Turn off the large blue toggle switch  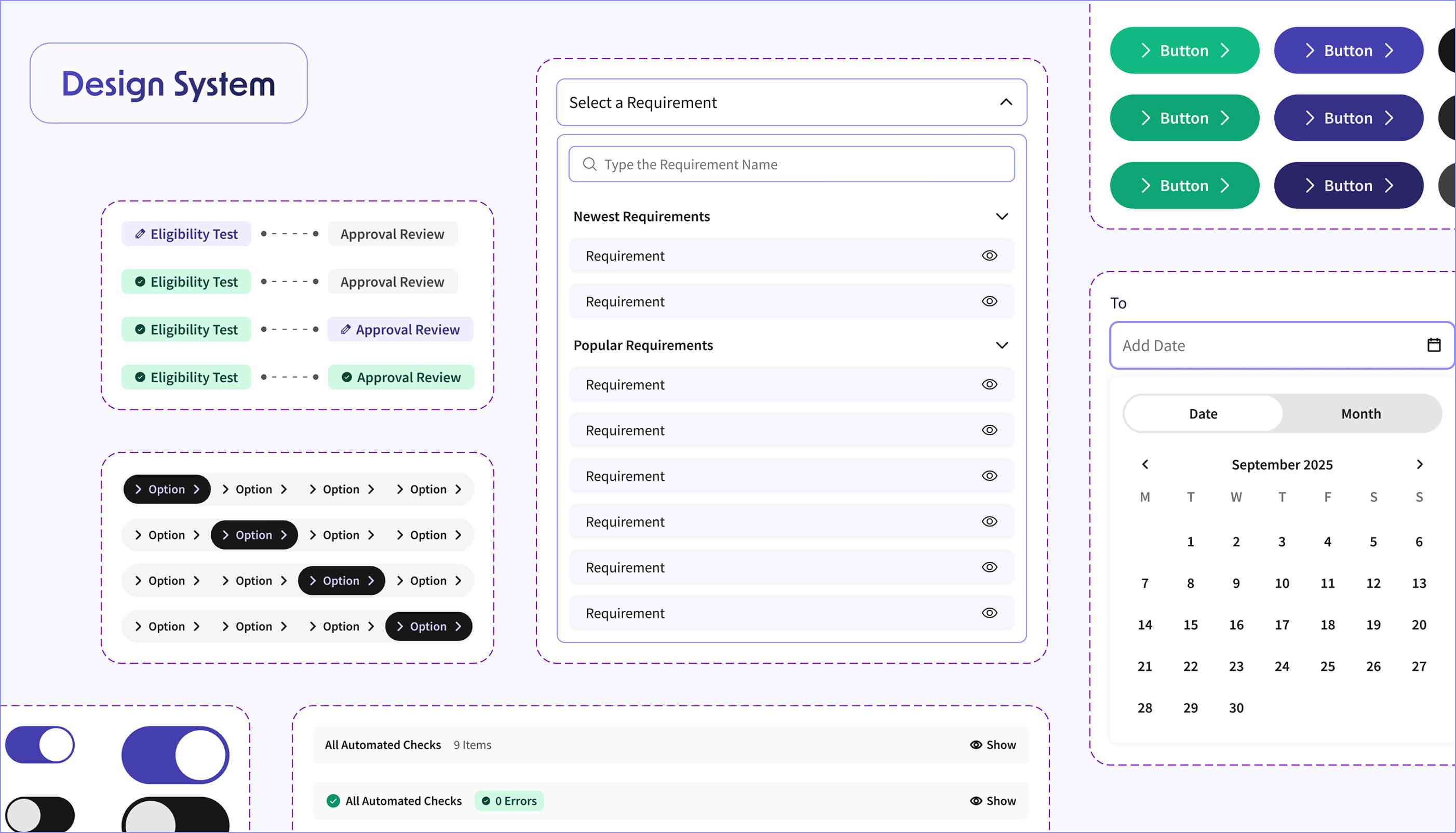coord(175,755)
